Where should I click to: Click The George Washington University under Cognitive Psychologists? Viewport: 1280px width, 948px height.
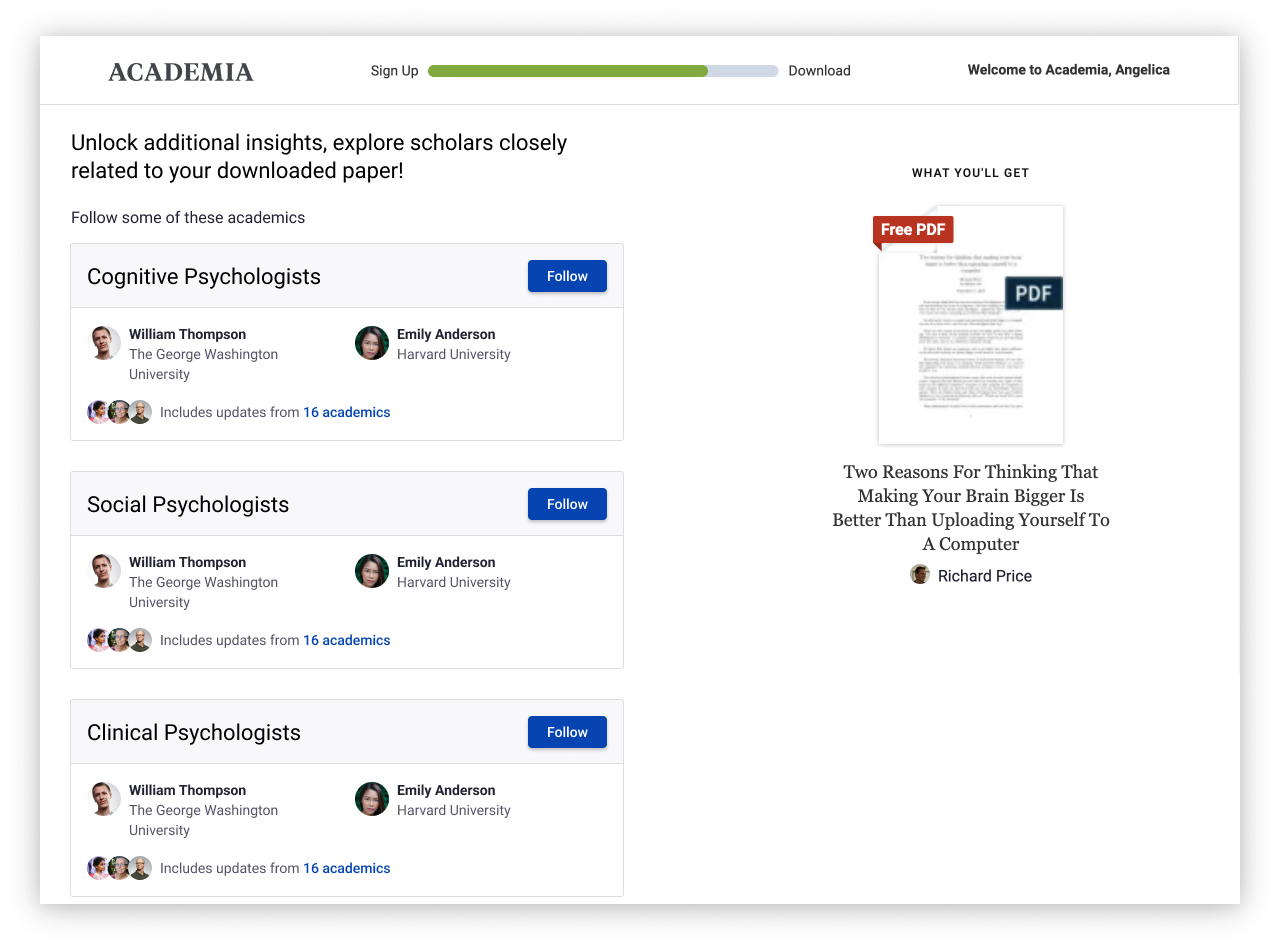point(204,364)
